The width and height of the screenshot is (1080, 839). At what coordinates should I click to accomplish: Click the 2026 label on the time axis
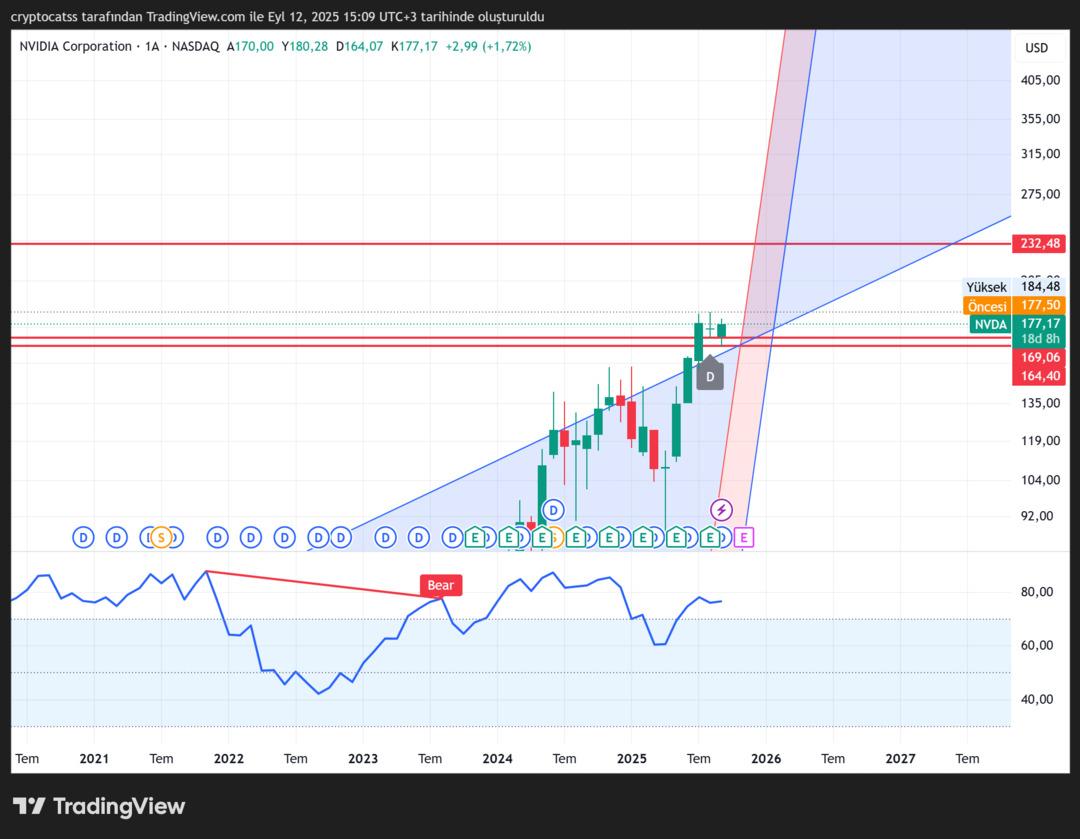tap(766, 758)
